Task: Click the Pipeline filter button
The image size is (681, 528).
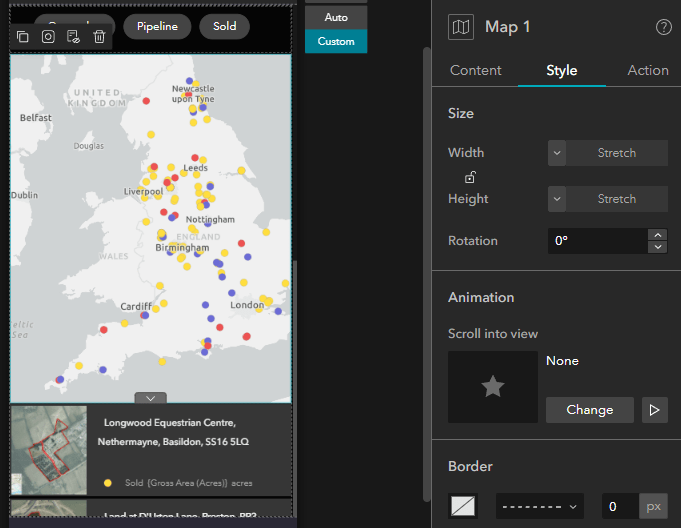Action: (157, 27)
